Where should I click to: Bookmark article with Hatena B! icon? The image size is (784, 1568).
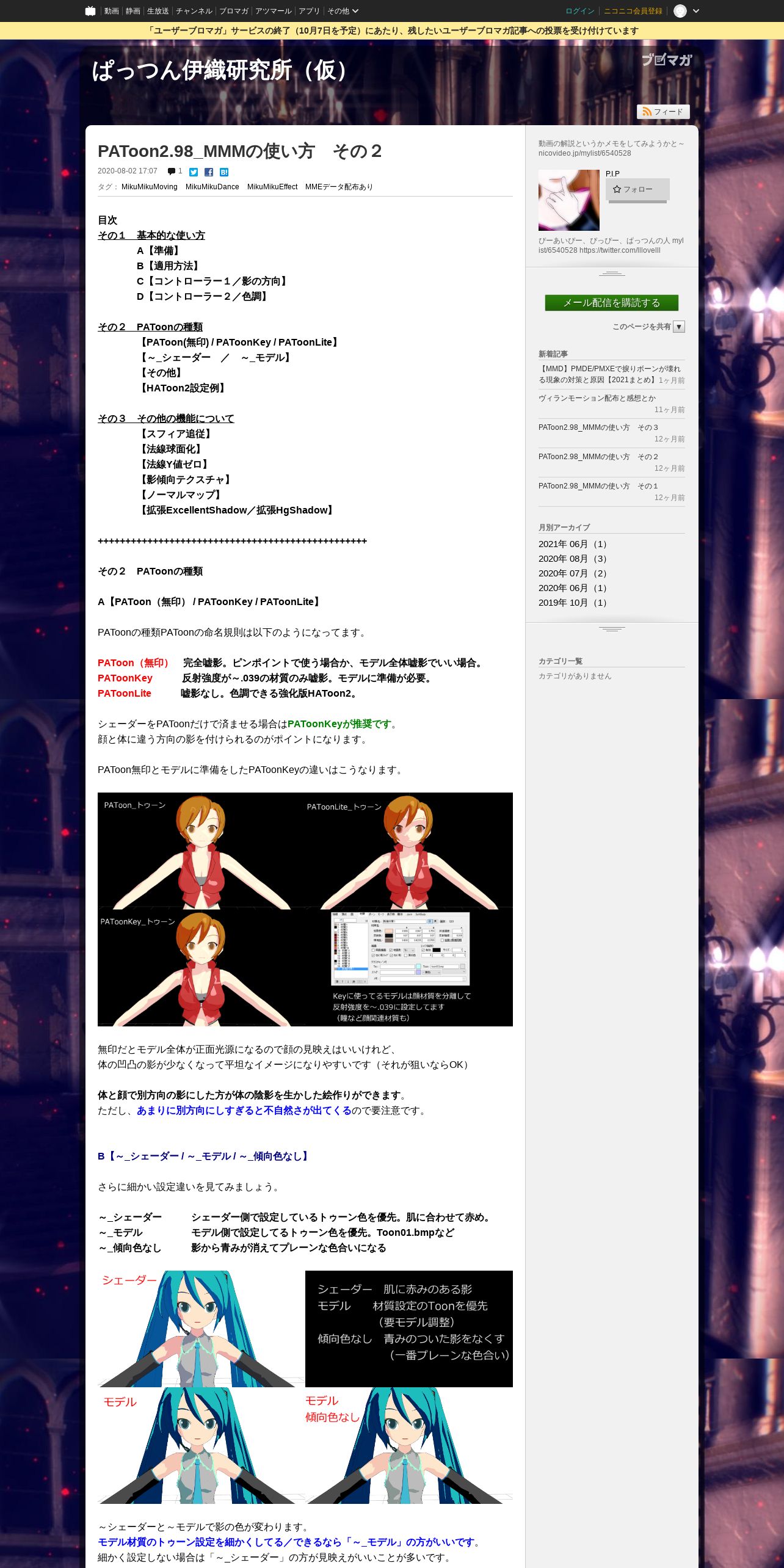[224, 172]
